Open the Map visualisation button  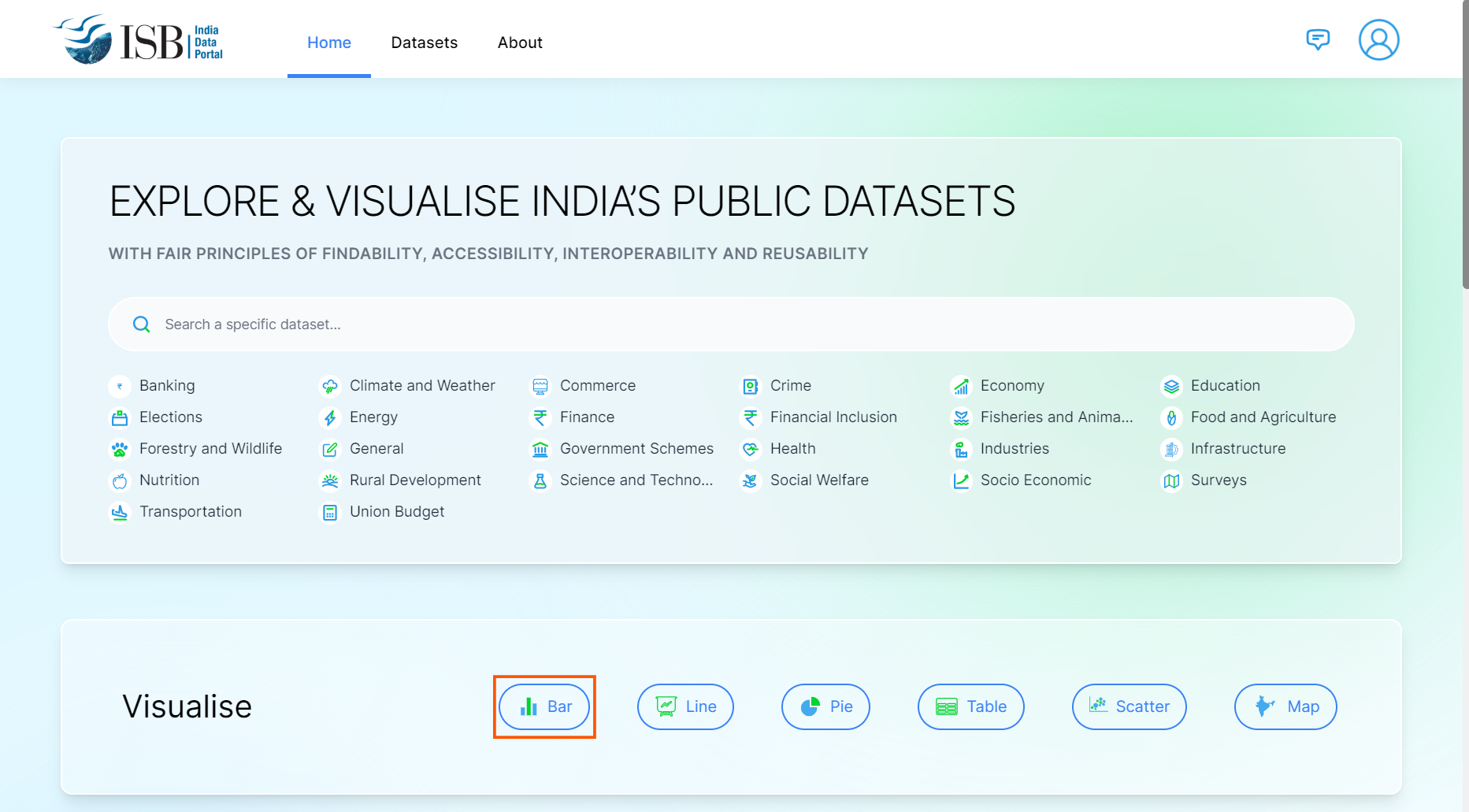coord(1285,706)
